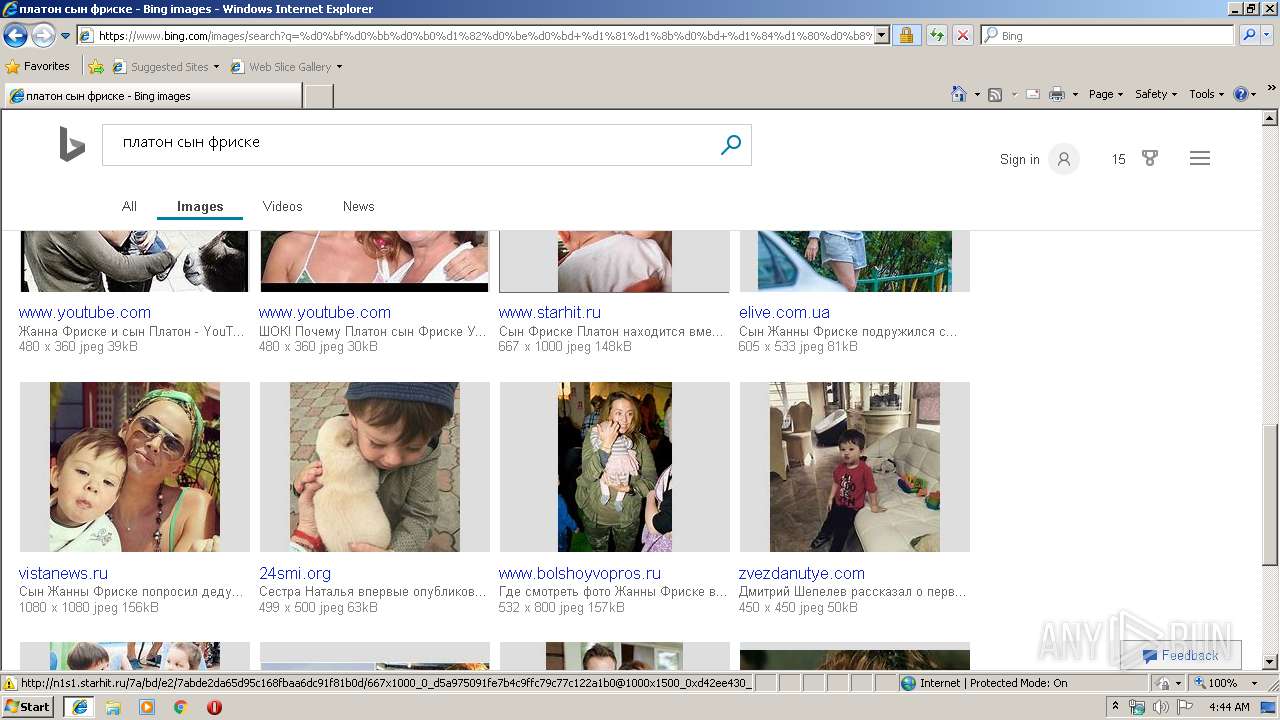The height and width of the screenshot is (720, 1280).
Task: Click the magnifier search icon in Bing box
Action: 731,145
